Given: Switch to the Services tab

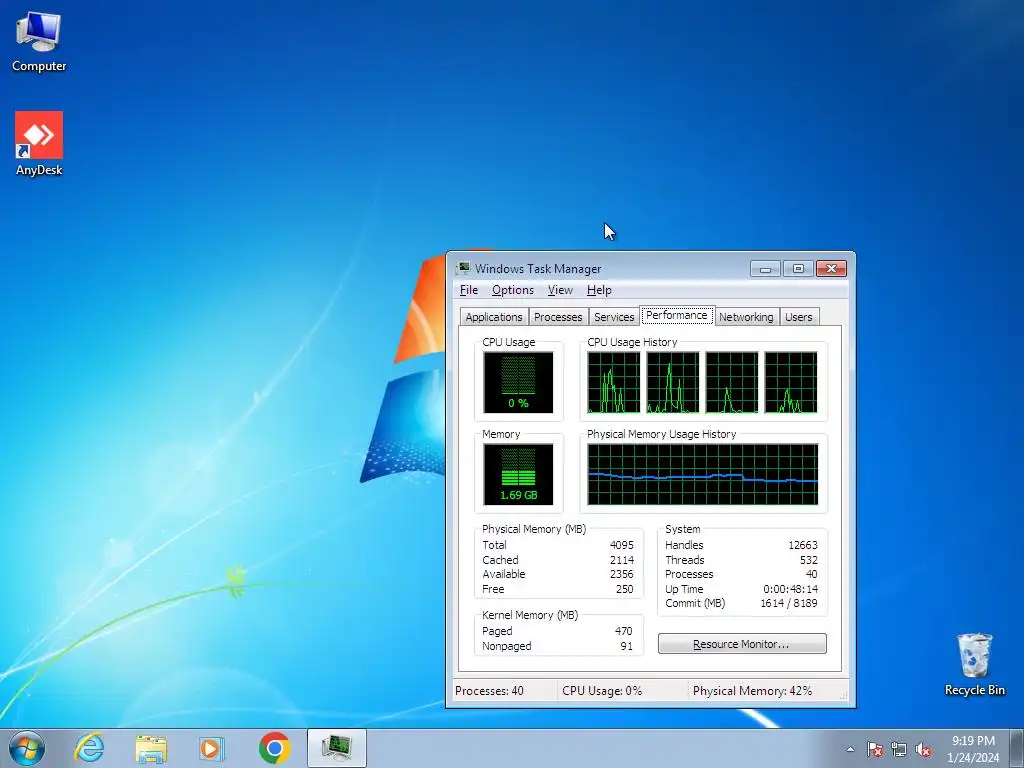Looking at the screenshot, I should [x=614, y=317].
